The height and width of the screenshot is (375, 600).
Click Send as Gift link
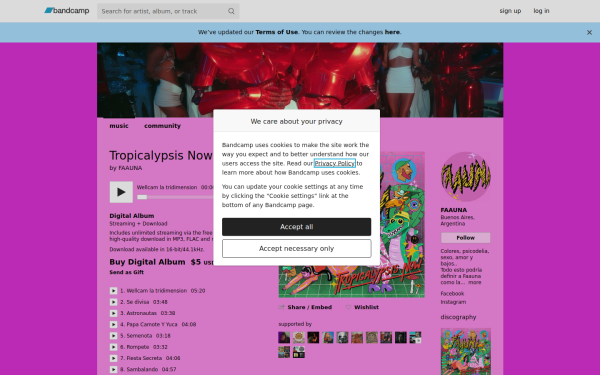[x=127, y=272]
